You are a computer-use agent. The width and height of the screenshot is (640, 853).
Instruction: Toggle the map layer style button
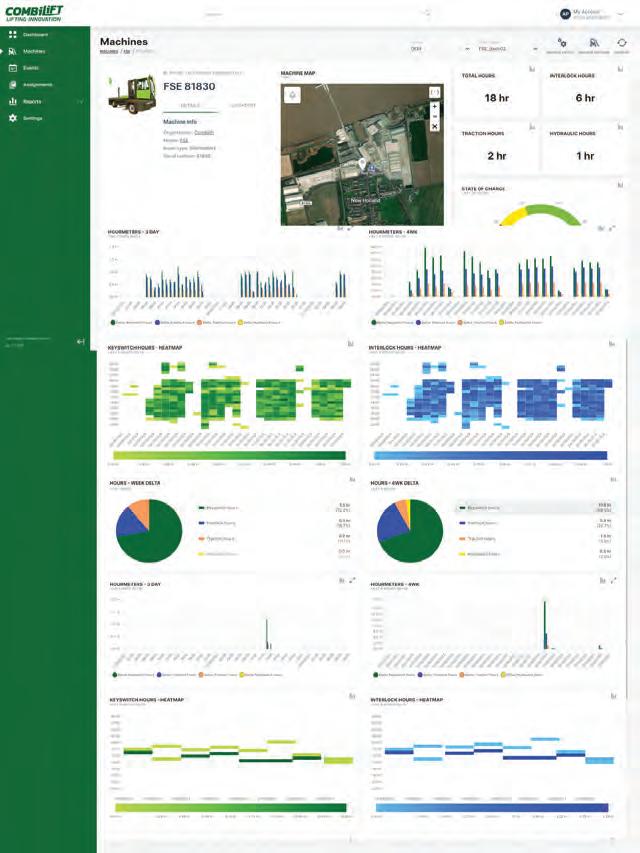pyautogui.click(x=293, y=95)
